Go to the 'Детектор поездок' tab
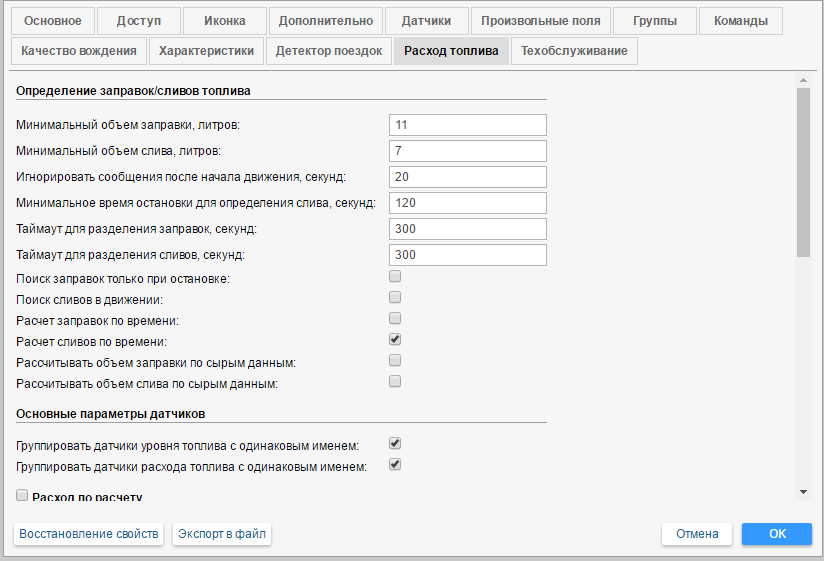This screenshot has width=824, height=561. point(328,51)
